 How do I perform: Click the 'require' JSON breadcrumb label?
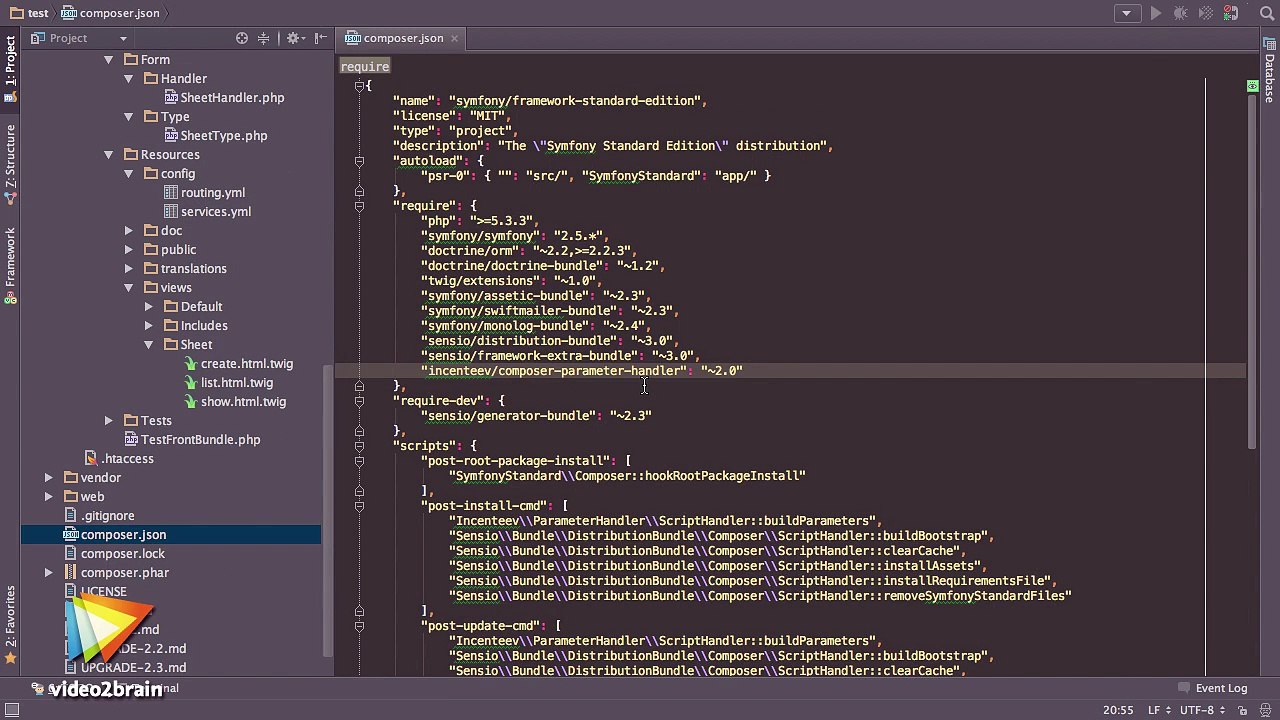coord(365,66)
